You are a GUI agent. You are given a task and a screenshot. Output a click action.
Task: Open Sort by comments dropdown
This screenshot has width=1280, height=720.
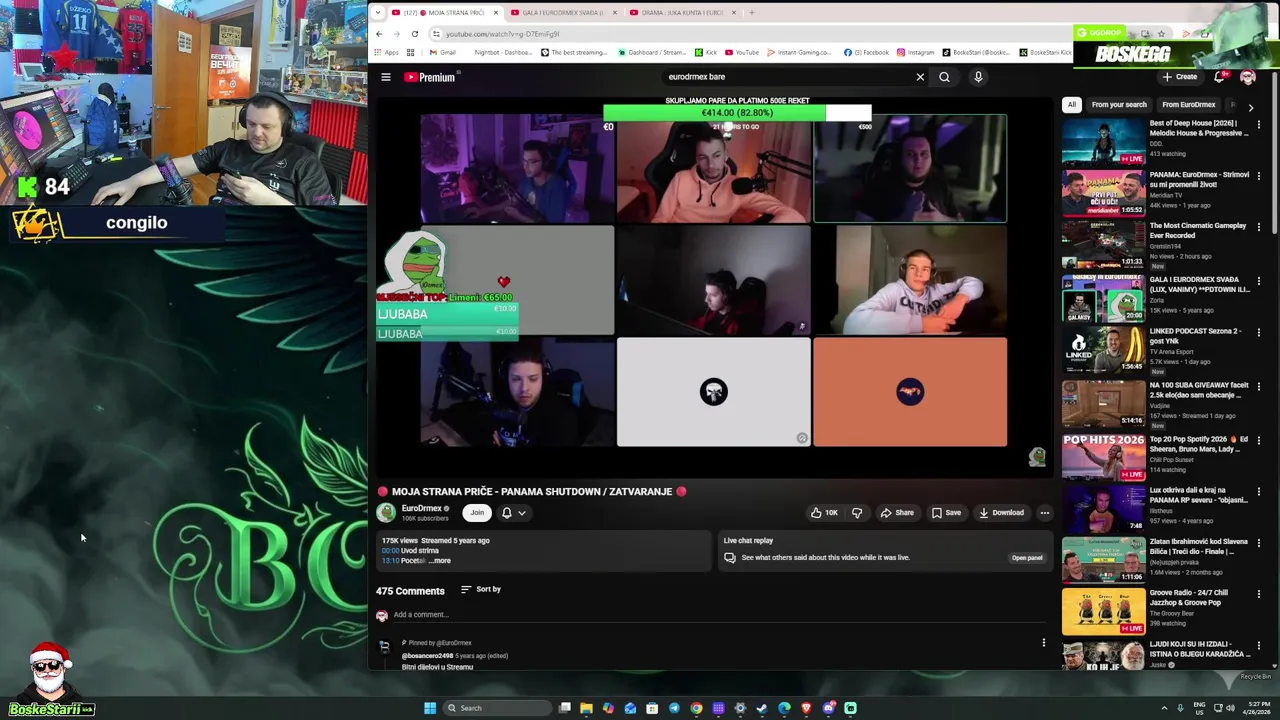(481, 589)
